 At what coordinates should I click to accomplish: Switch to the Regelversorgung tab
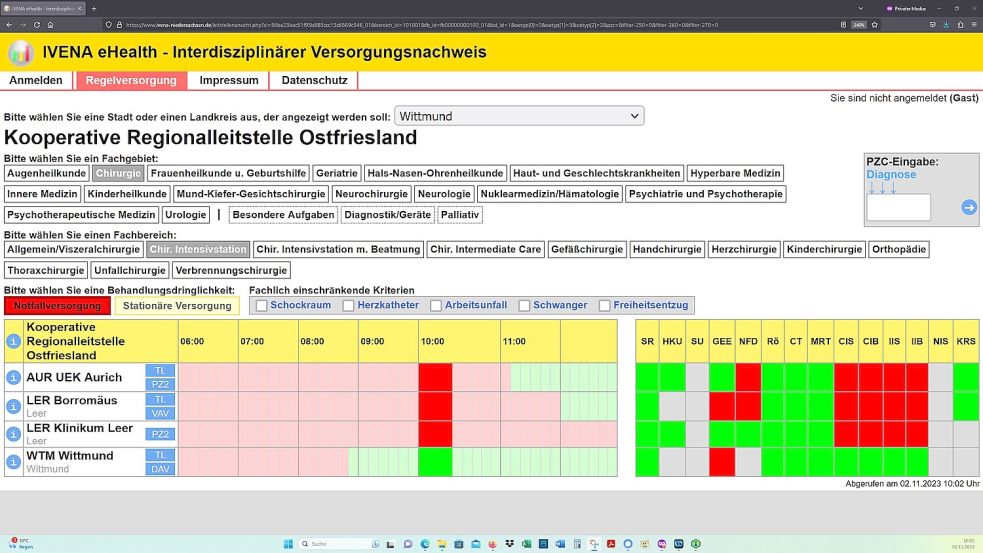tap(131, 80)
